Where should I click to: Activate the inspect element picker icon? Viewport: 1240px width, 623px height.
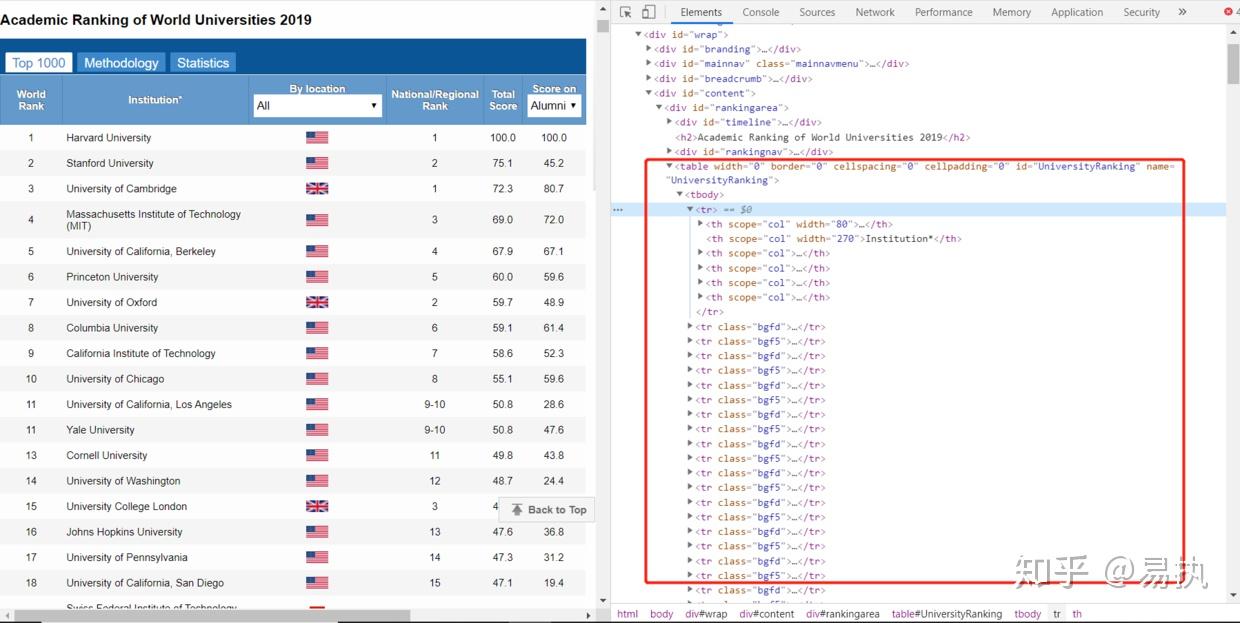click(x=625, y=12)
